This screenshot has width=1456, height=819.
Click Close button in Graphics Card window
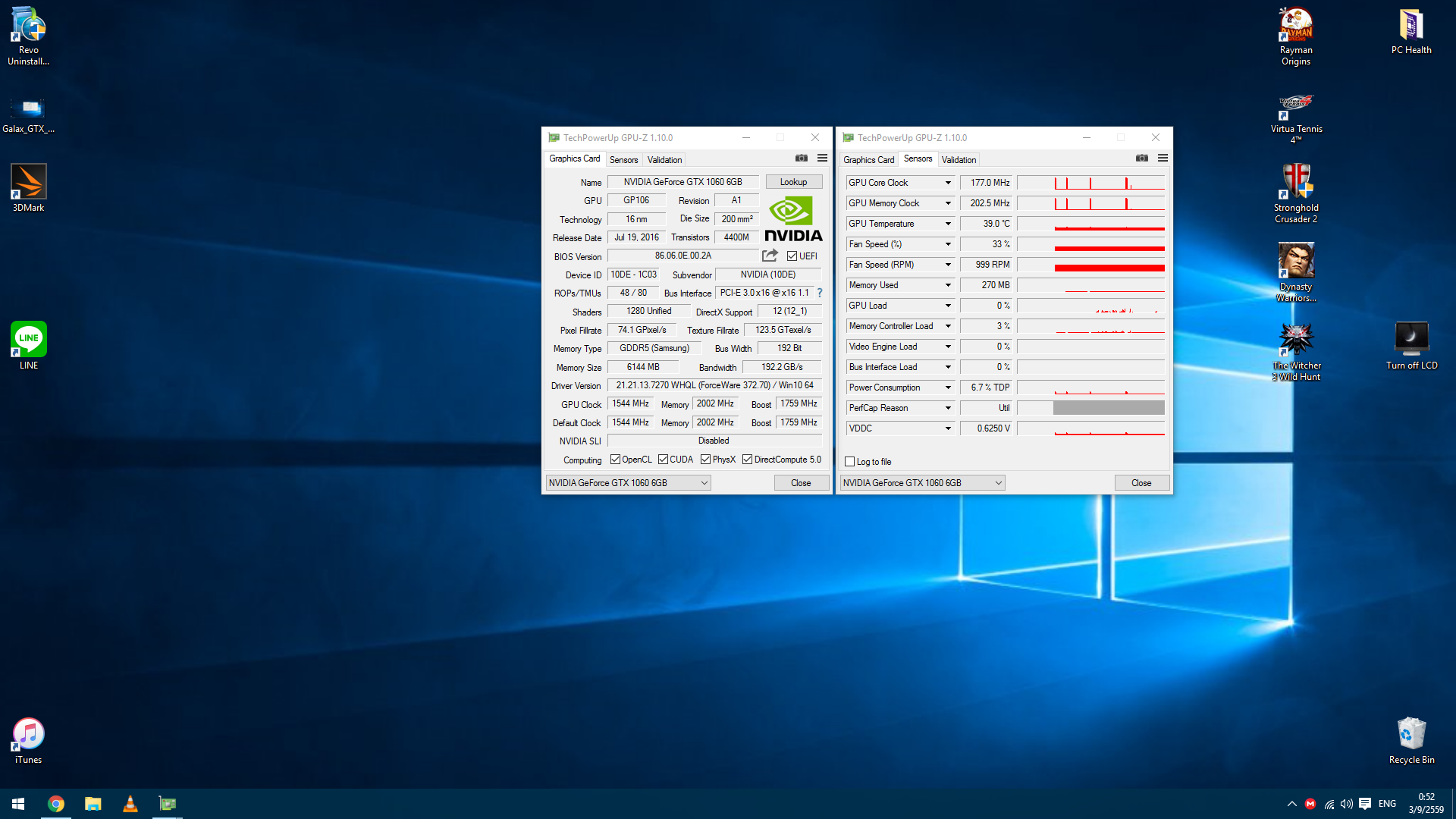[x=801, y=483]
